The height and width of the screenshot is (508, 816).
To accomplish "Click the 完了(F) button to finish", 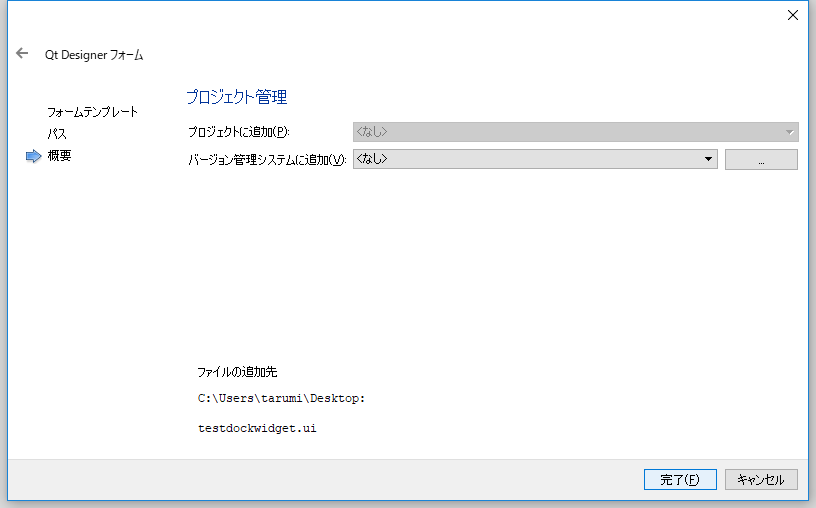I will coord(680,479).
